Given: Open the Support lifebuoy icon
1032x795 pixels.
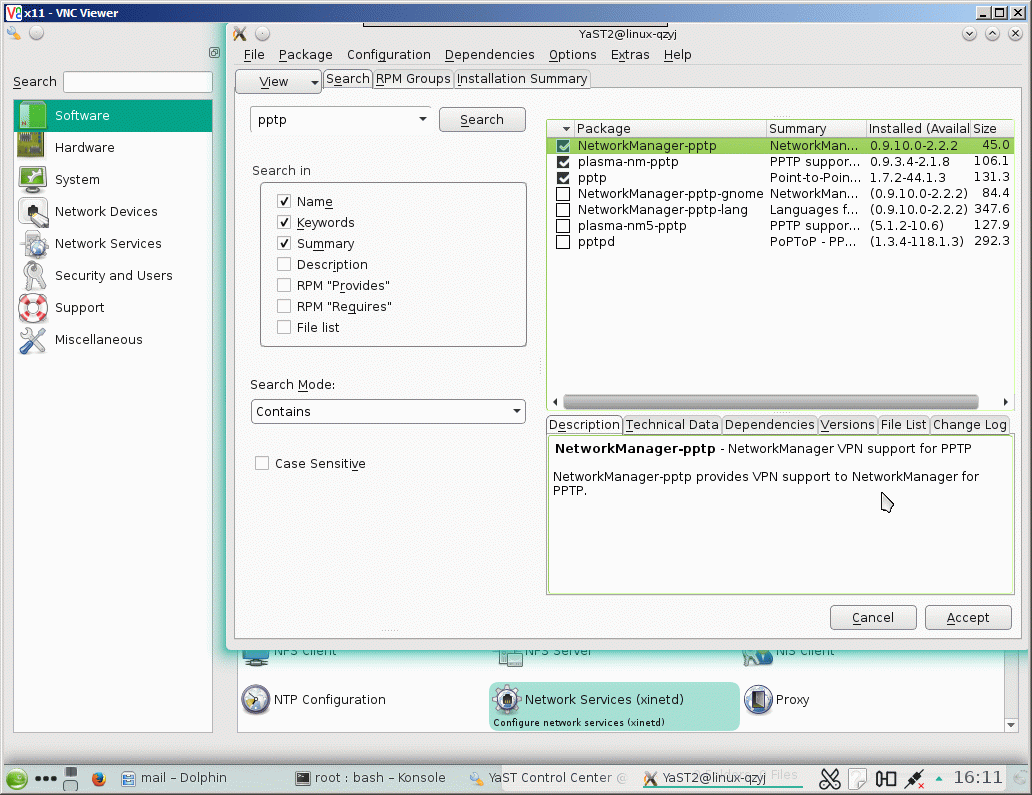Looking at the screenshot, I should point(33,307).
